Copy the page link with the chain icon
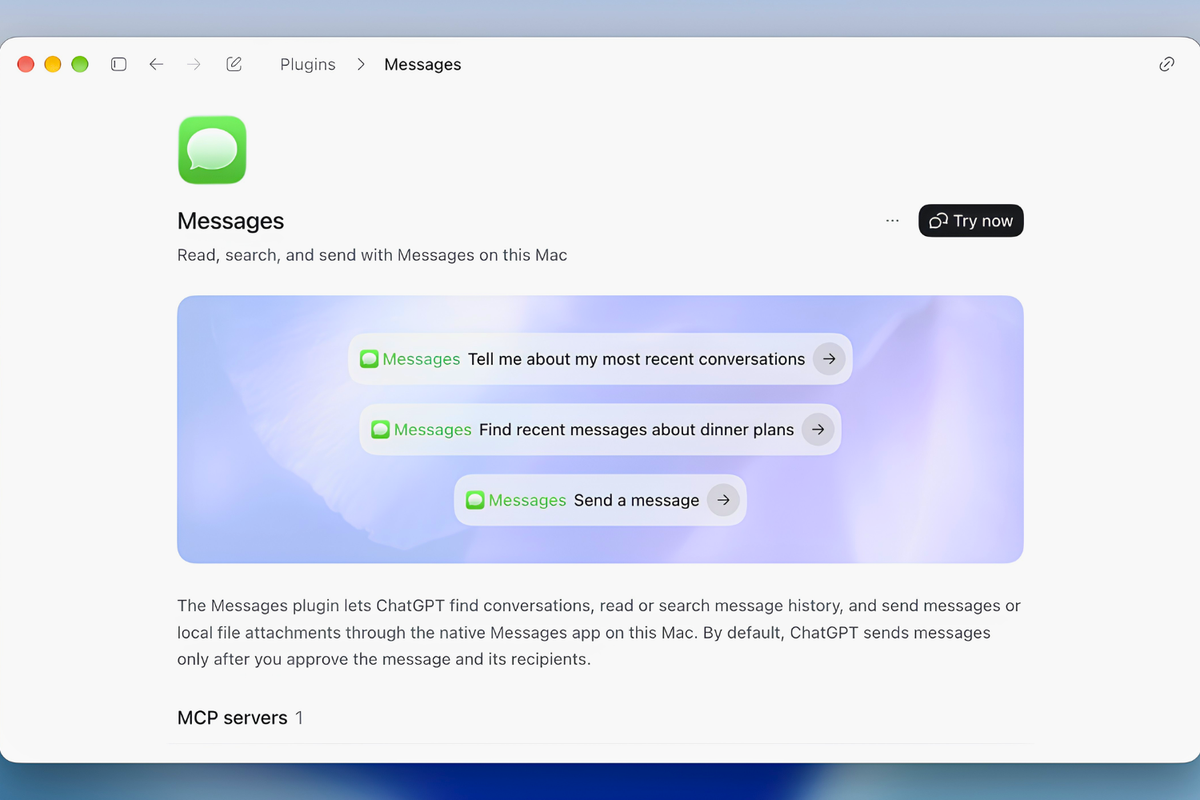This screenshot has height=800, width=1200. click(1166, 64)
